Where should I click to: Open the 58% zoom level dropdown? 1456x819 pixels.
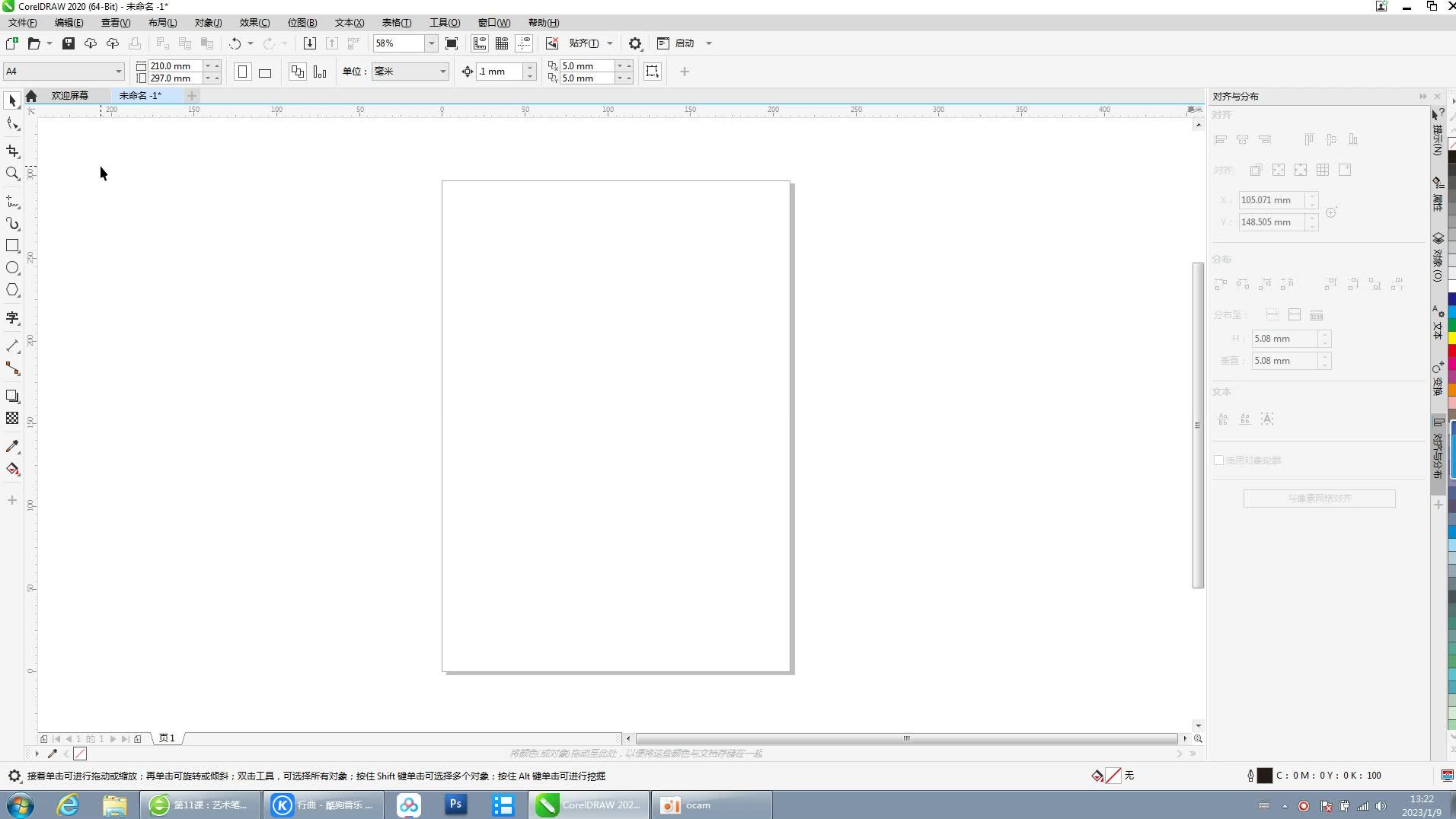point(431,43)
